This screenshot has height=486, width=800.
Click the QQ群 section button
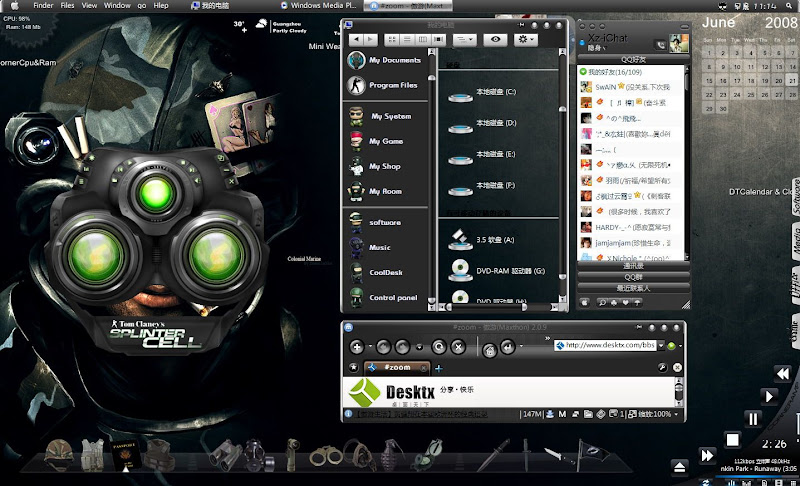(633, 277)
